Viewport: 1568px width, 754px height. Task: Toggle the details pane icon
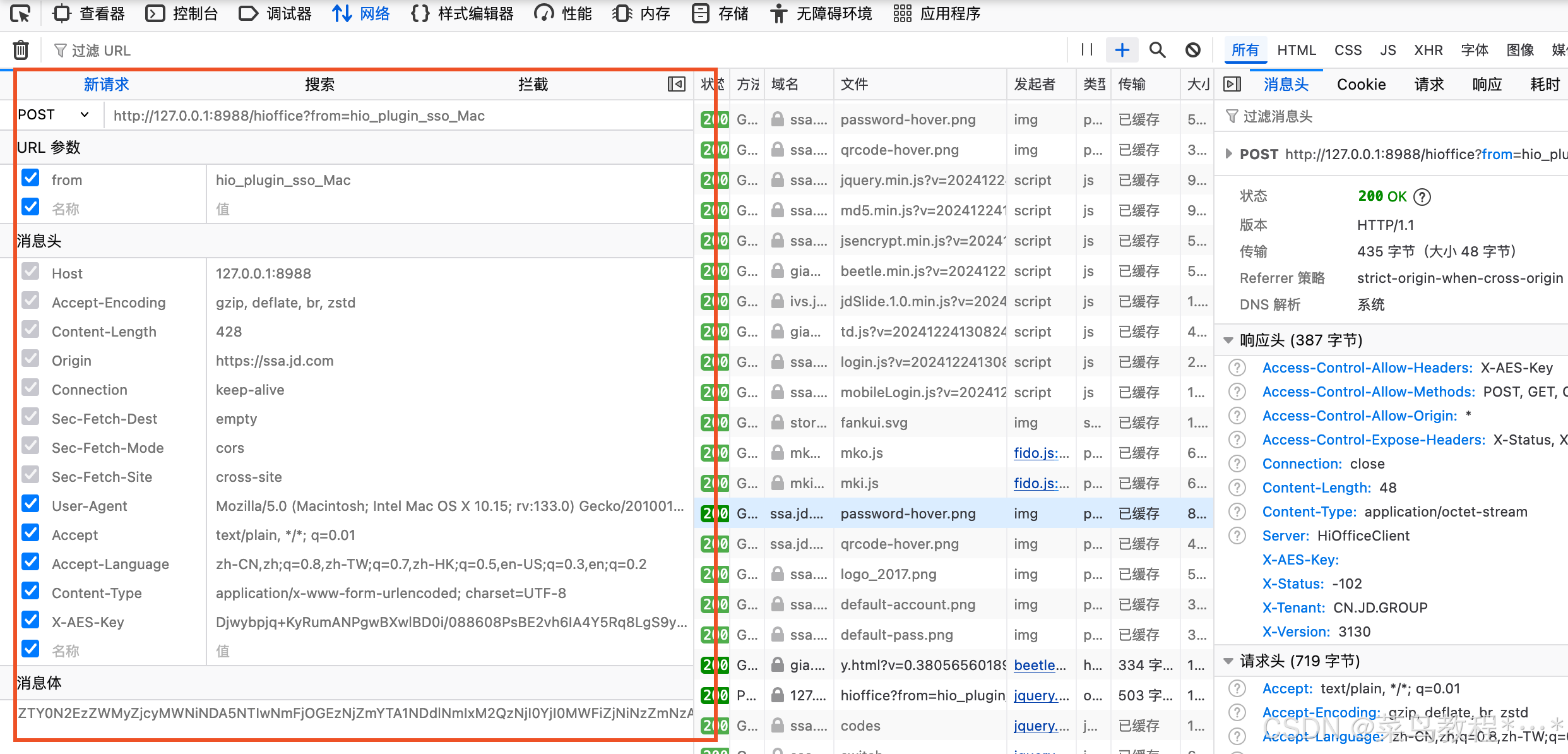click(x=1232, y=84)
